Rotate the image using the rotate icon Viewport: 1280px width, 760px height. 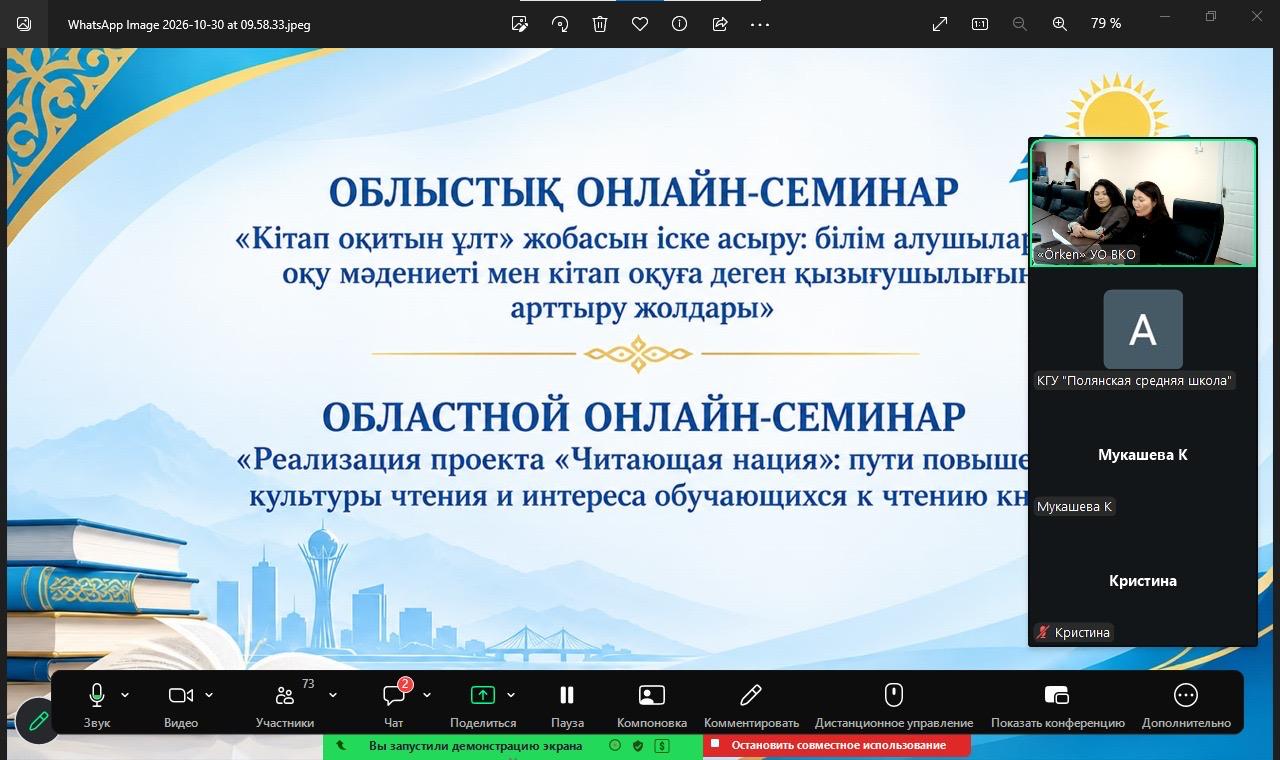click(x=560, y=24)
